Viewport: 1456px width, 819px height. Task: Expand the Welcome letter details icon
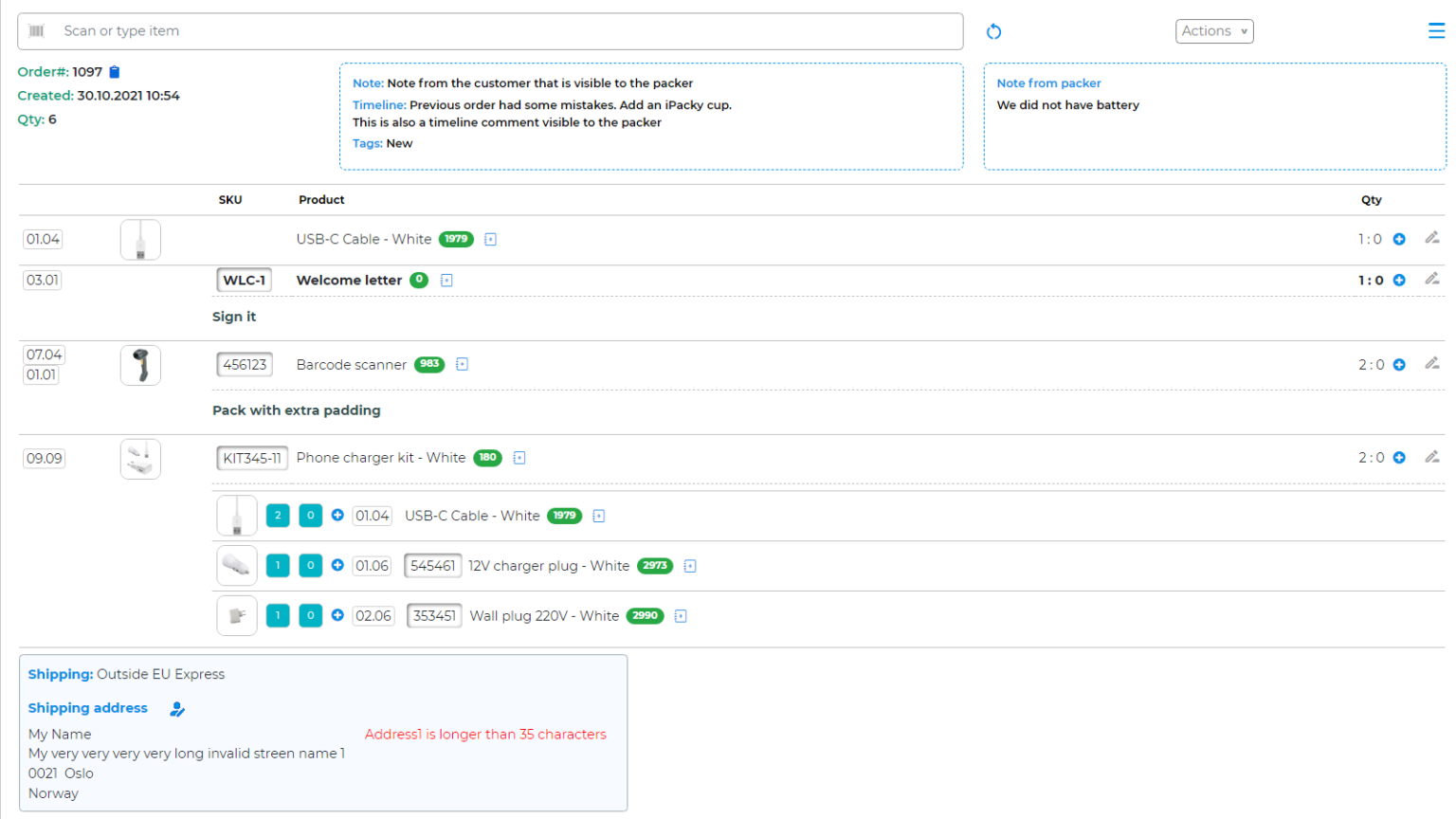[x=446, y=281]
